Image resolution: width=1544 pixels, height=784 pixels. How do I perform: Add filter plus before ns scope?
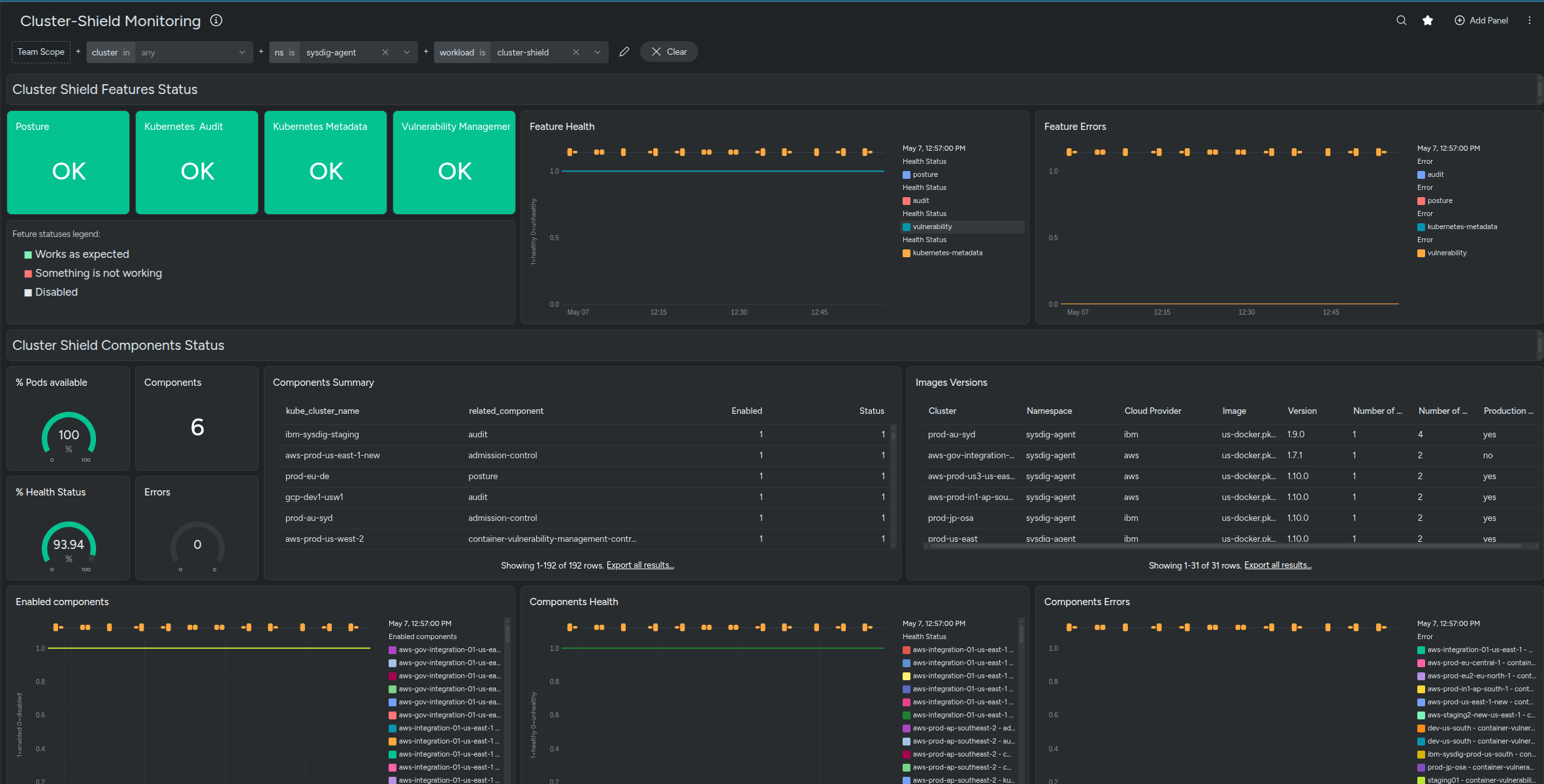point(261,52)
